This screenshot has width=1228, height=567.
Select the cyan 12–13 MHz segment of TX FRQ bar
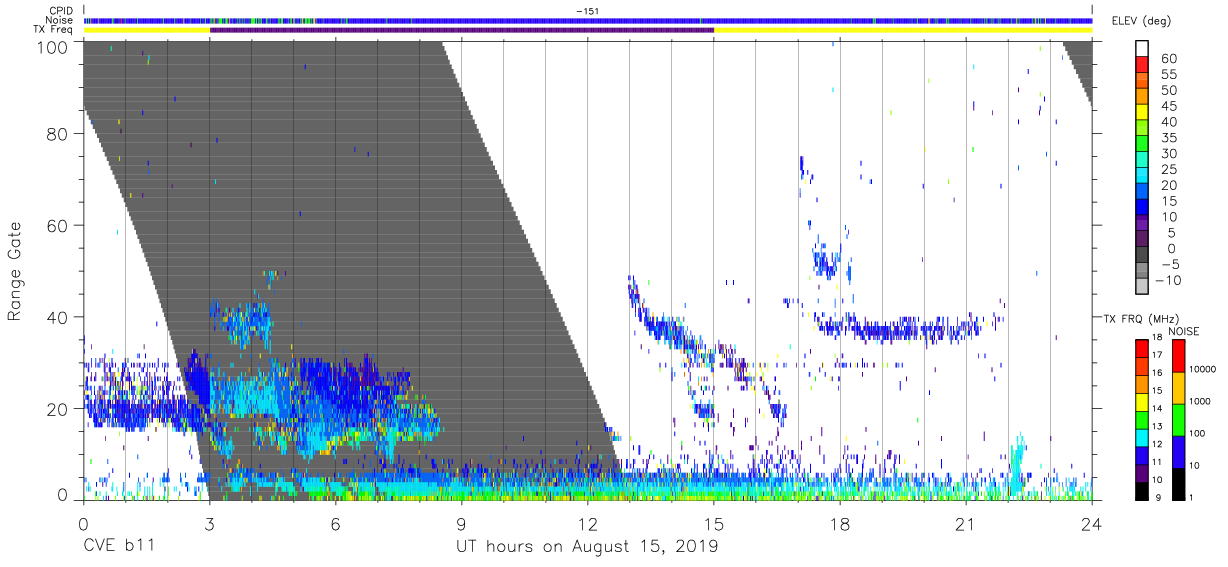[1142, 437]
